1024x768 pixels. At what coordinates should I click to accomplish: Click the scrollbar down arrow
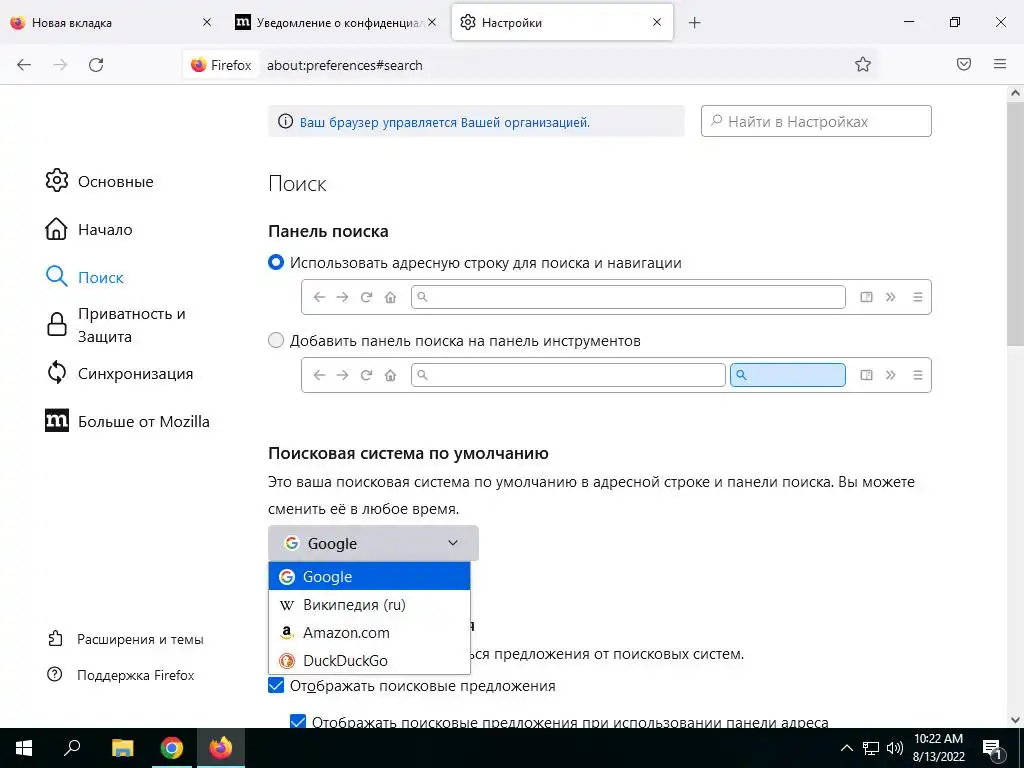1015,720
